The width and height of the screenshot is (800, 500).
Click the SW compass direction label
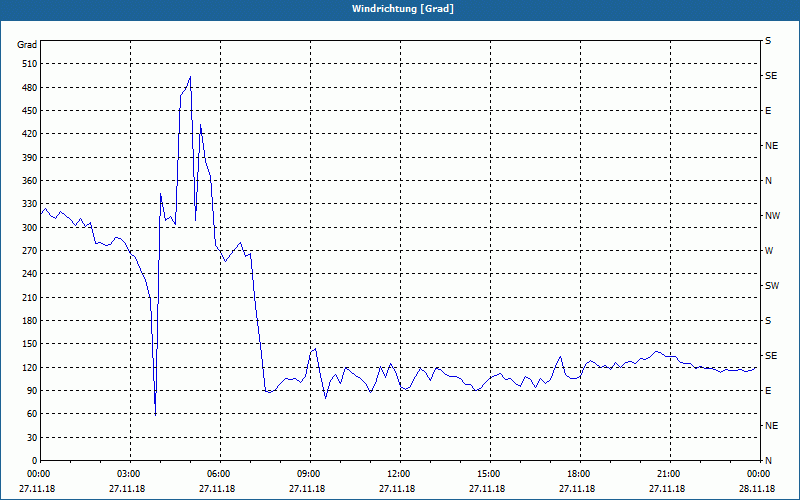[771, 286]
